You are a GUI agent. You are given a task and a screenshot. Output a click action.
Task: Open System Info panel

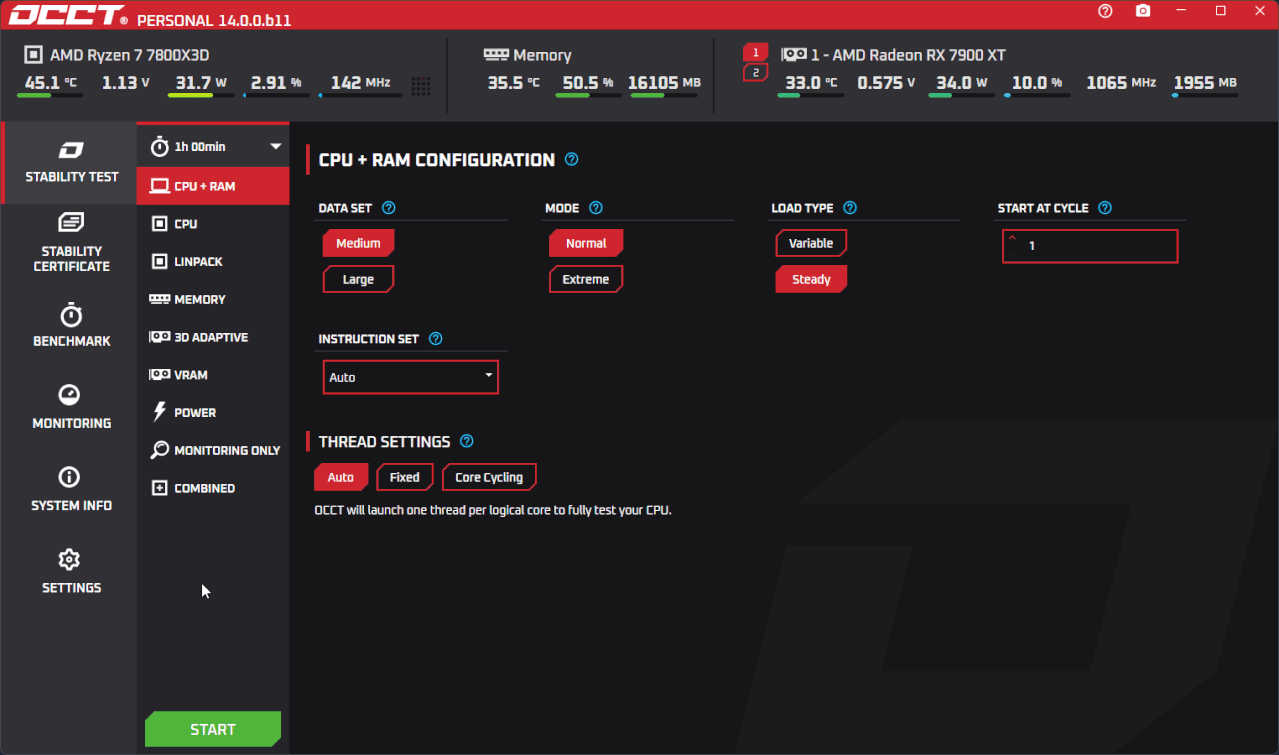[x=71, y=489]
